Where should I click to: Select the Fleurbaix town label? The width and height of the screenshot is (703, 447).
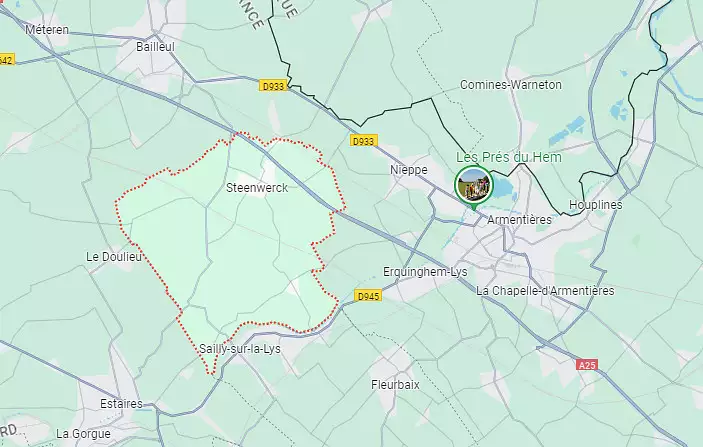395,385
